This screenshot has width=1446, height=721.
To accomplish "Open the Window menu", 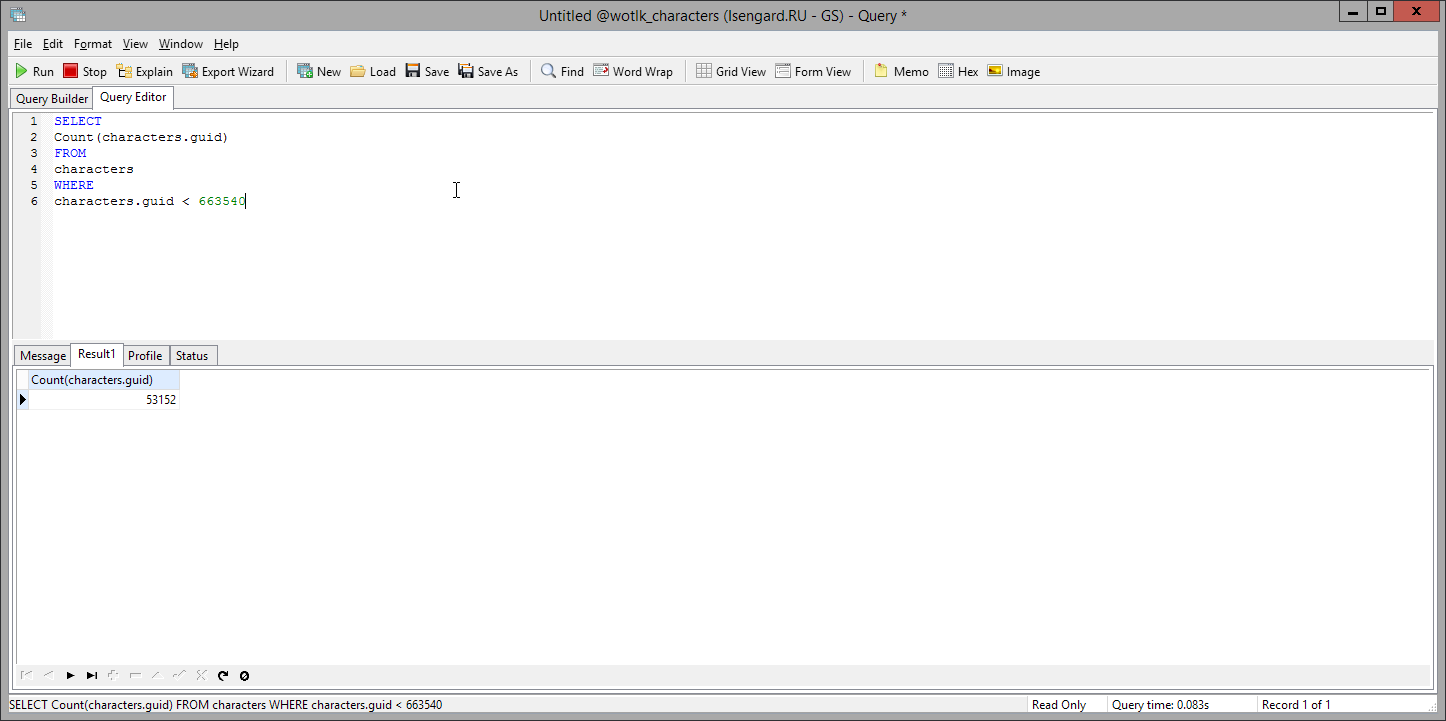I will [181, 44].
